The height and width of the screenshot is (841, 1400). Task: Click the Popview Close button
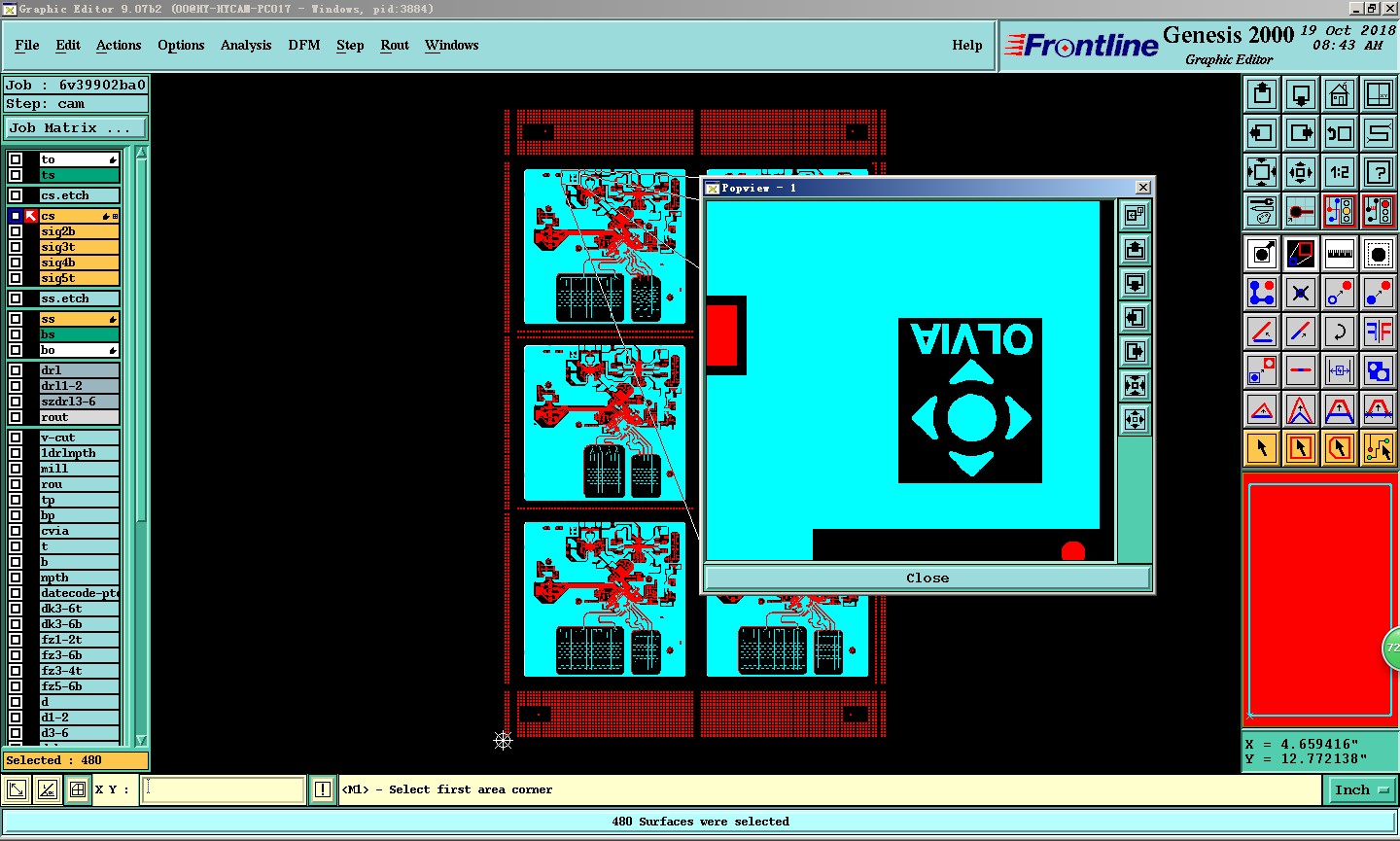[927, 578]
